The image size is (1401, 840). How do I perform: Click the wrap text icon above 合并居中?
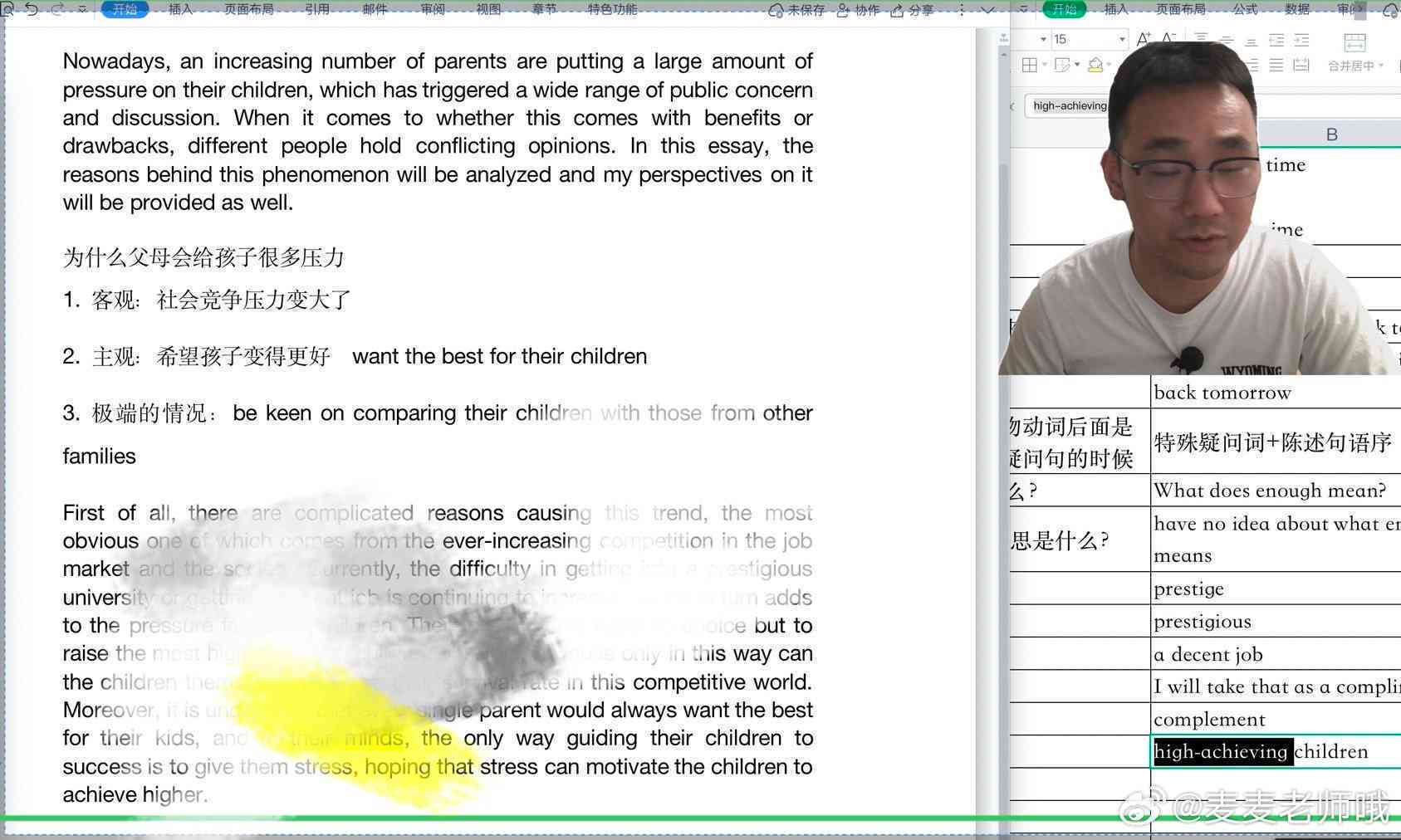tap(1354, 42)
